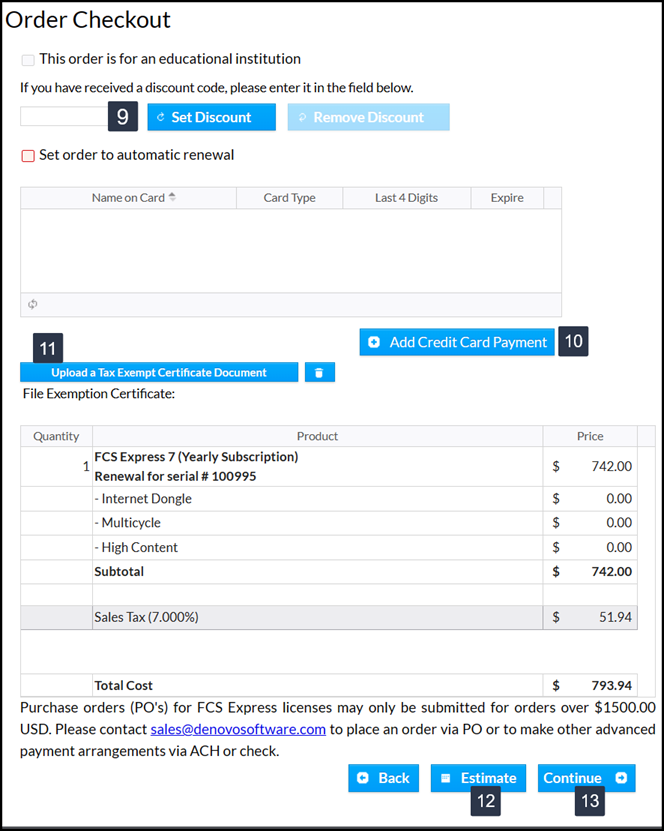Click the icon on the Estimate button
The image size is (664, 831).
[445, 778]
